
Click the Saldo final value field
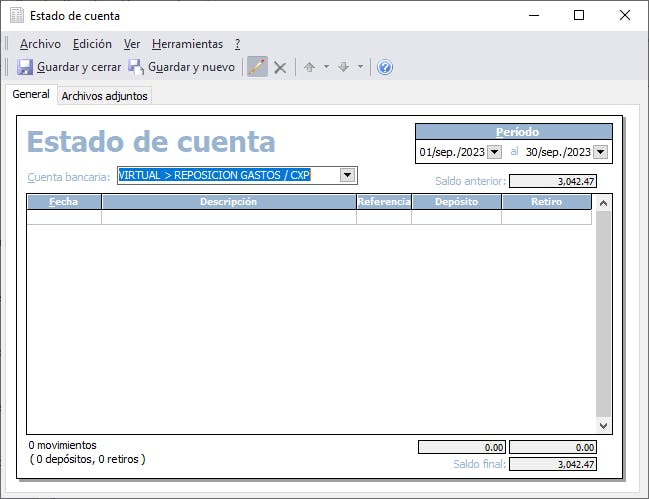pyautogui.click(x=553, y=464)
